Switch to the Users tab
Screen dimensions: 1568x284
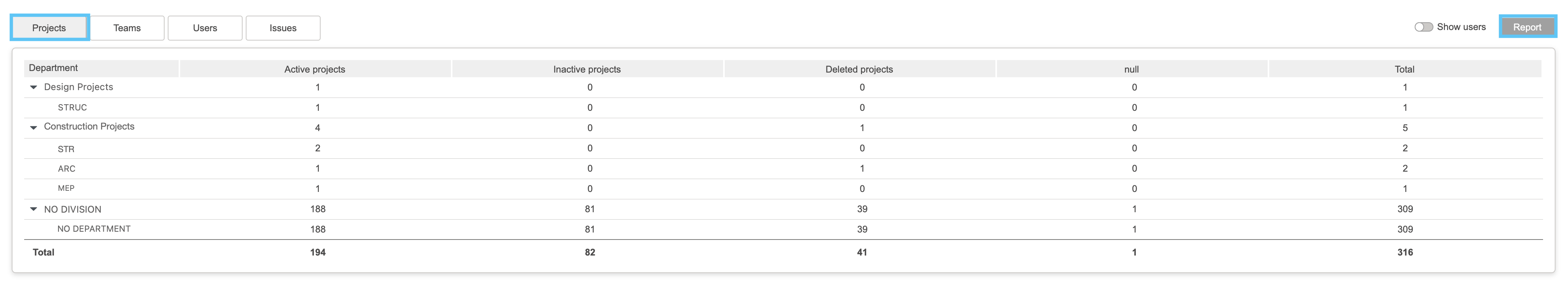click(x=205, y=28)
